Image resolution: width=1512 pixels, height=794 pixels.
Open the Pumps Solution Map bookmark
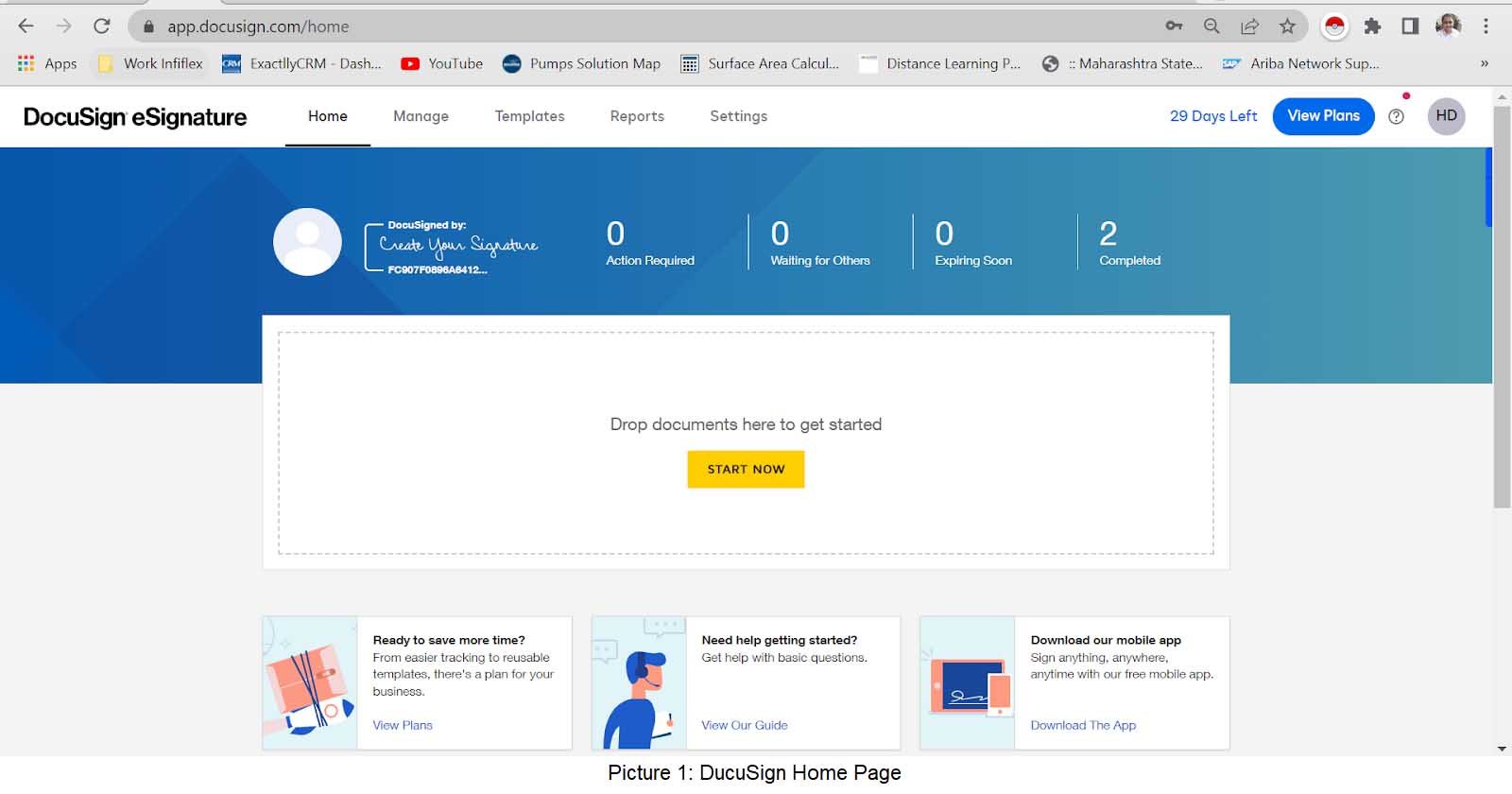(x=581, y=63)
